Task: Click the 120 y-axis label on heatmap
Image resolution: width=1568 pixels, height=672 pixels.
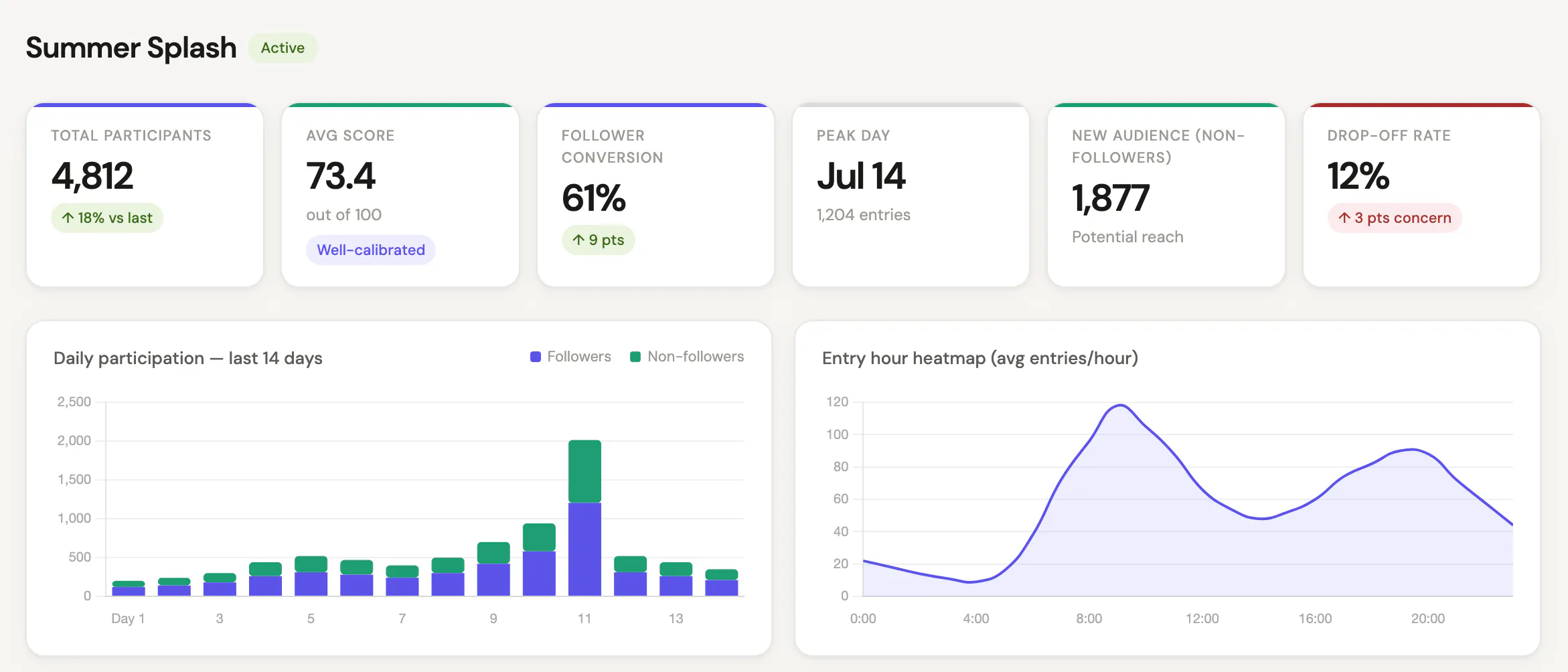Action: click(838, 402)
